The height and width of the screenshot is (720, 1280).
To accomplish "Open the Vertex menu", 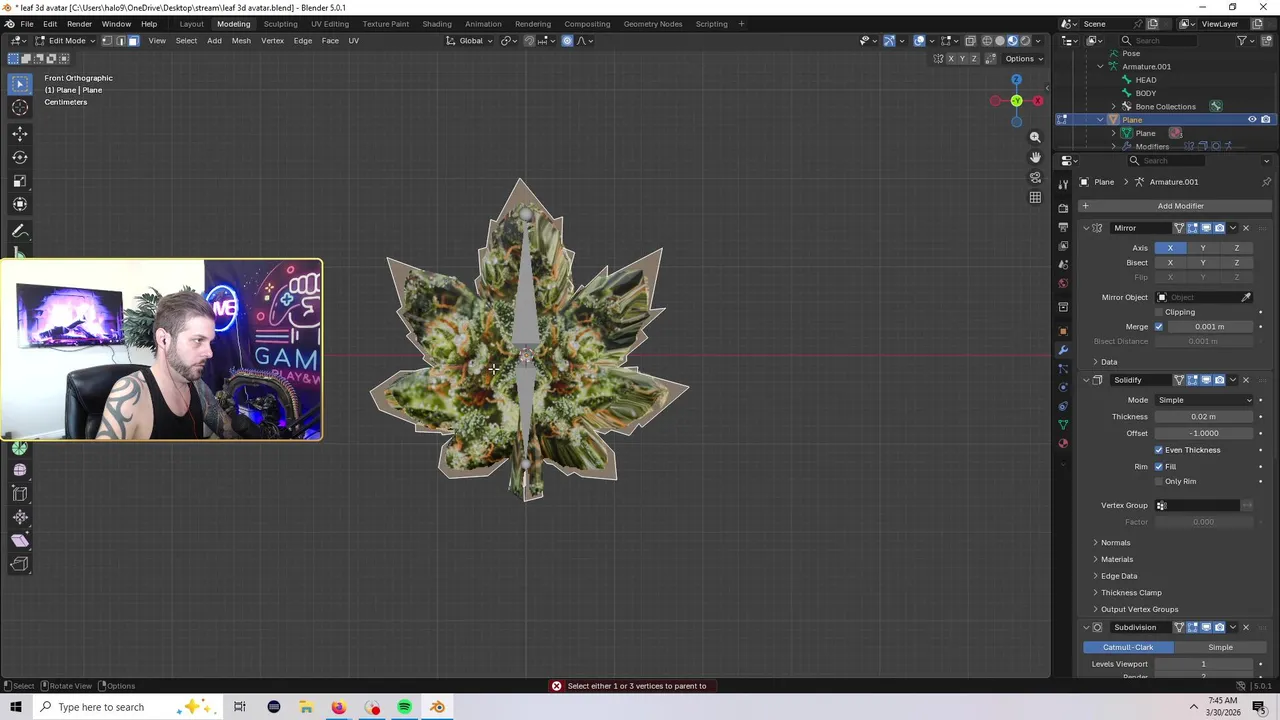I will (272, 41).
